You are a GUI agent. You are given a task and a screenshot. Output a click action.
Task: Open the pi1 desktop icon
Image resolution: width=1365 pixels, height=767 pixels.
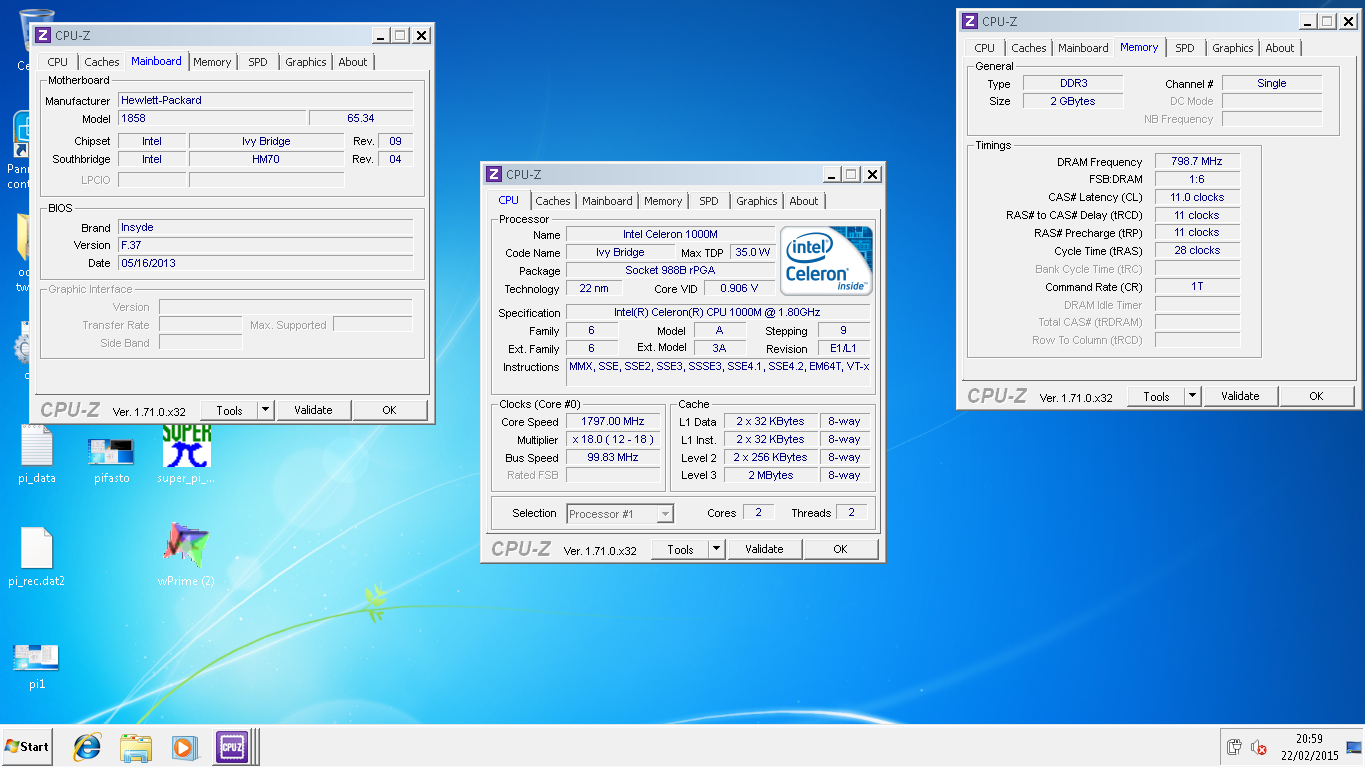click(37, 667)
